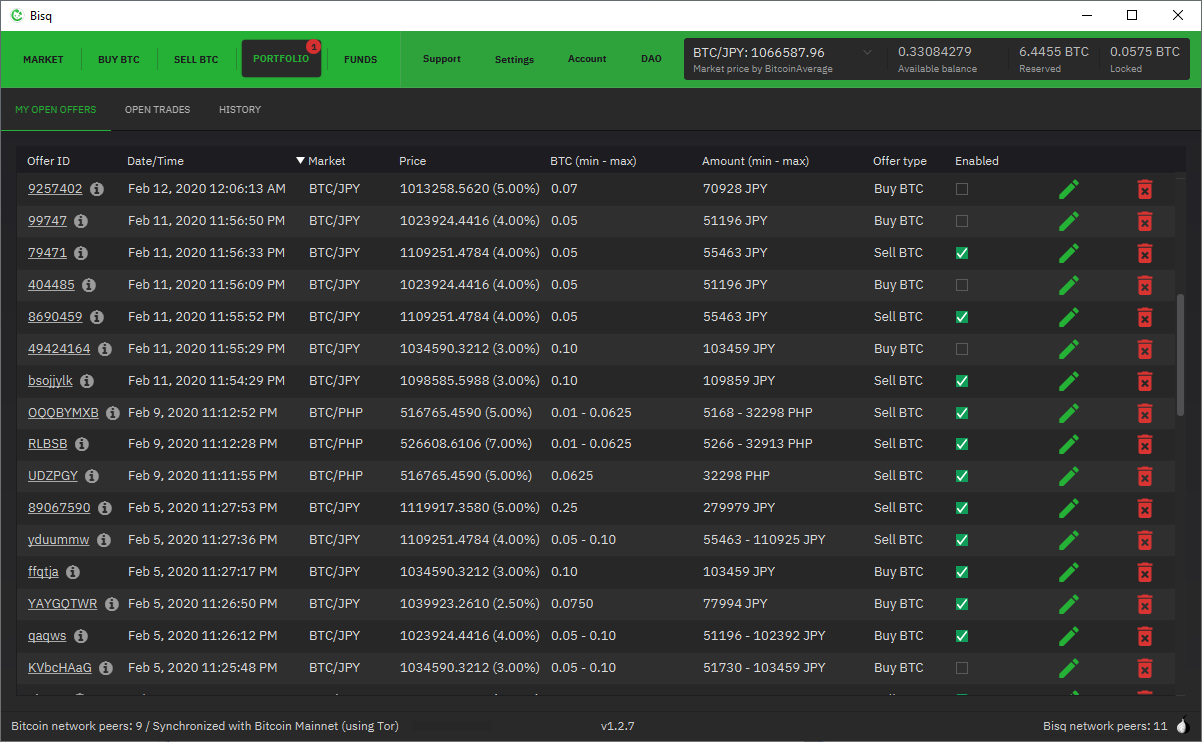Enable offer 99747 checkbox
1202x742 pixels.
[962, 221]
